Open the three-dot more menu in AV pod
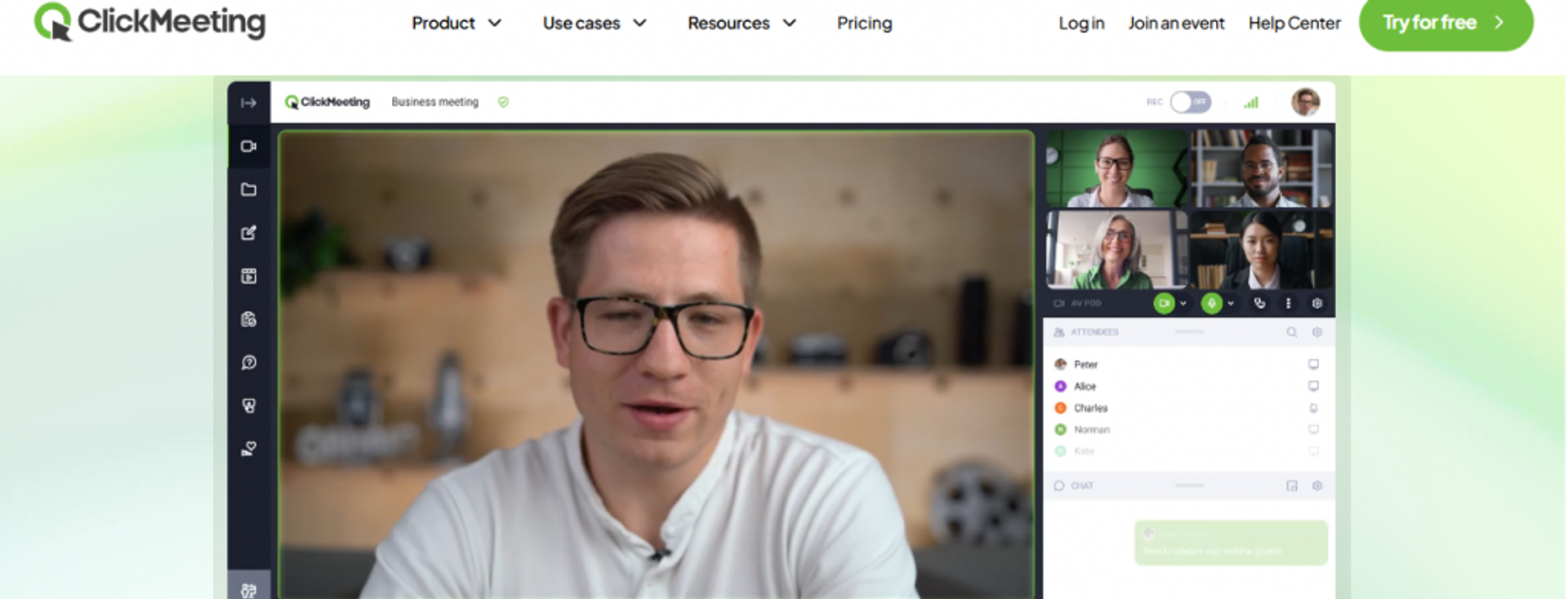1568x599 pixels. tap(1288, 303)
